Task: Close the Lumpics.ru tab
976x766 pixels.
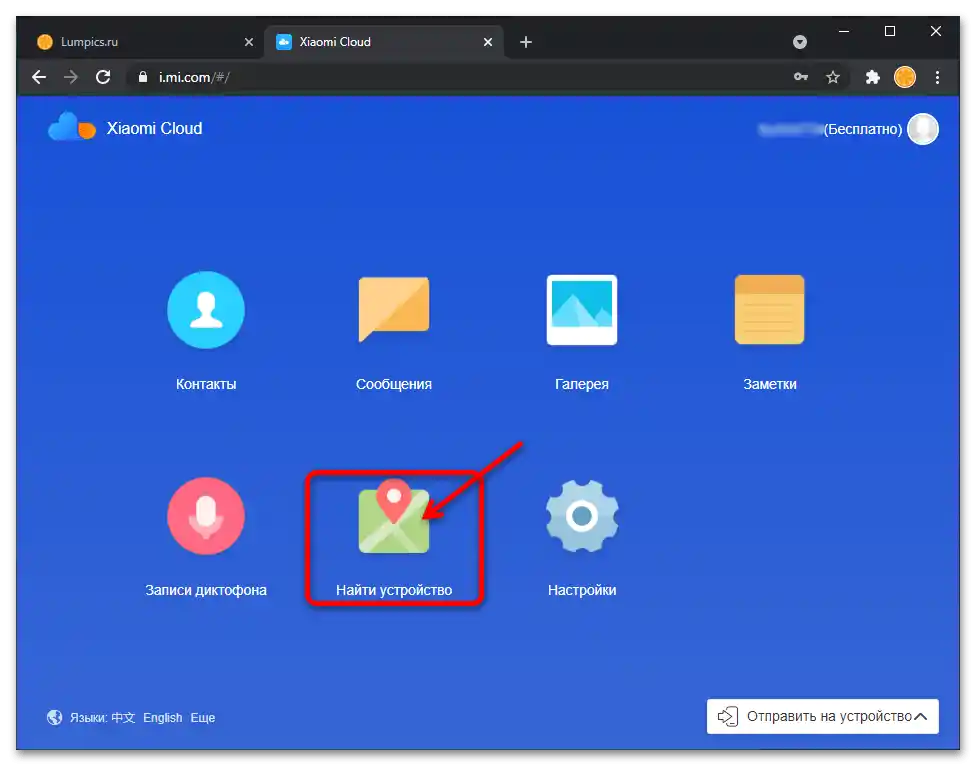Action: (x=249, y=42)
